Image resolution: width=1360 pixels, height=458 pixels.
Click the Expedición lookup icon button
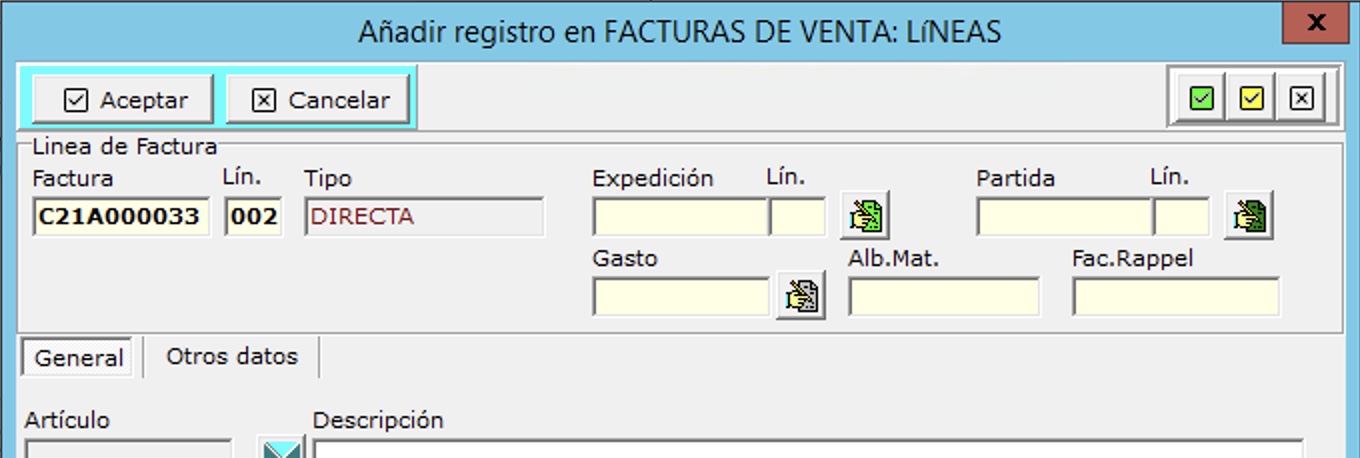[864, 216]
